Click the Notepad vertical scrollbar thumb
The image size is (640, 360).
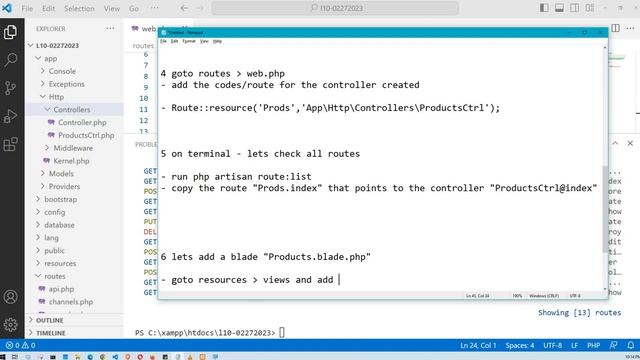(x=605, y=209)
